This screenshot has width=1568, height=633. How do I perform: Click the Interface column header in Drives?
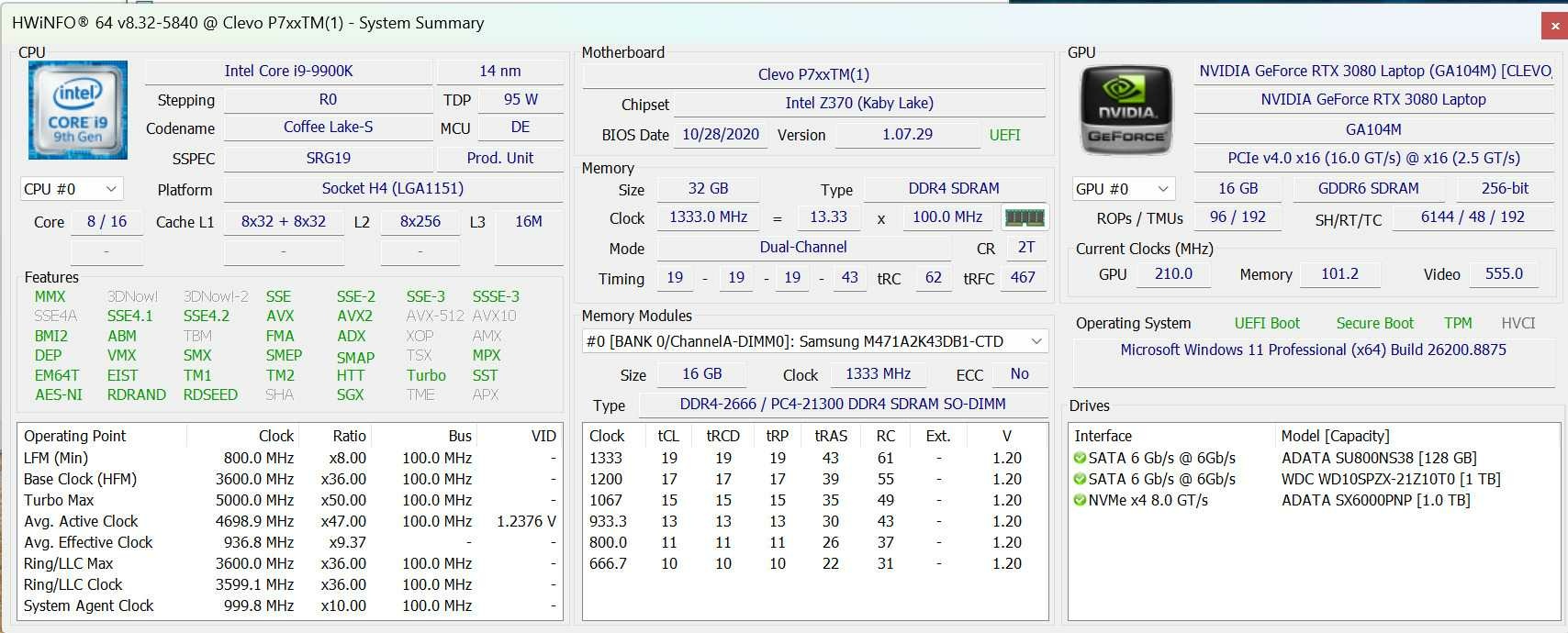[1103, 436]
